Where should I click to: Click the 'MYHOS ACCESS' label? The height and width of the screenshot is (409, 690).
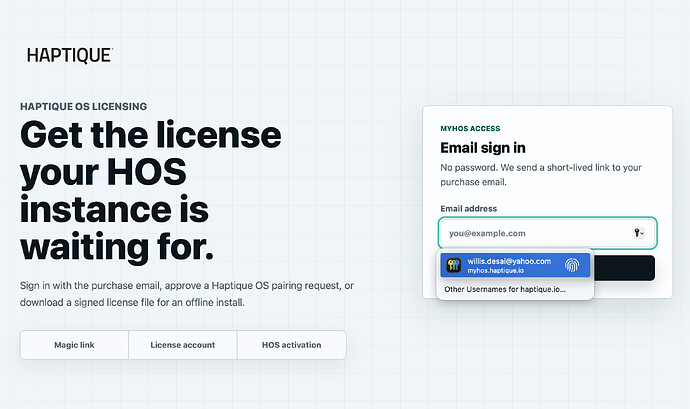470,129
